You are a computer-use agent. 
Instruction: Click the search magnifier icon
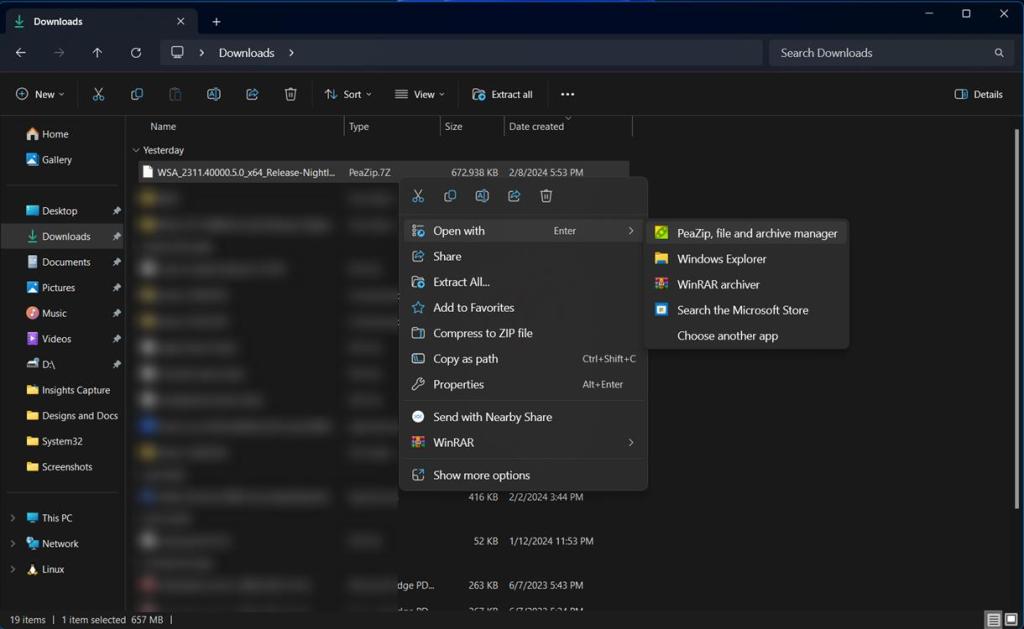[x=999, y=53]
